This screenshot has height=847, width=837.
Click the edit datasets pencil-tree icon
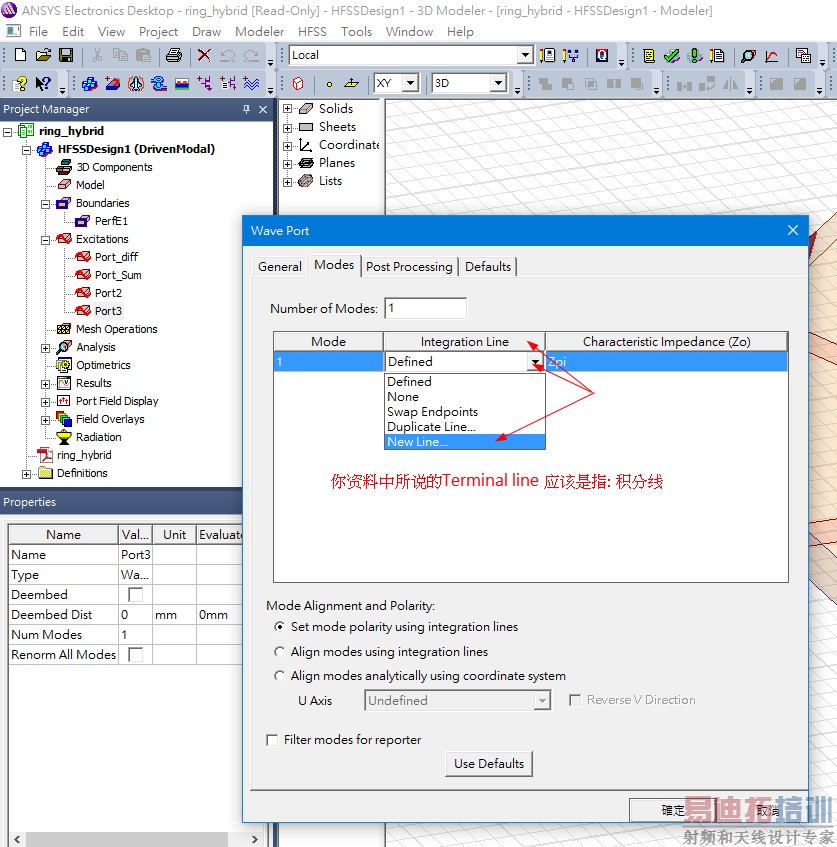(x=570, y=55)
